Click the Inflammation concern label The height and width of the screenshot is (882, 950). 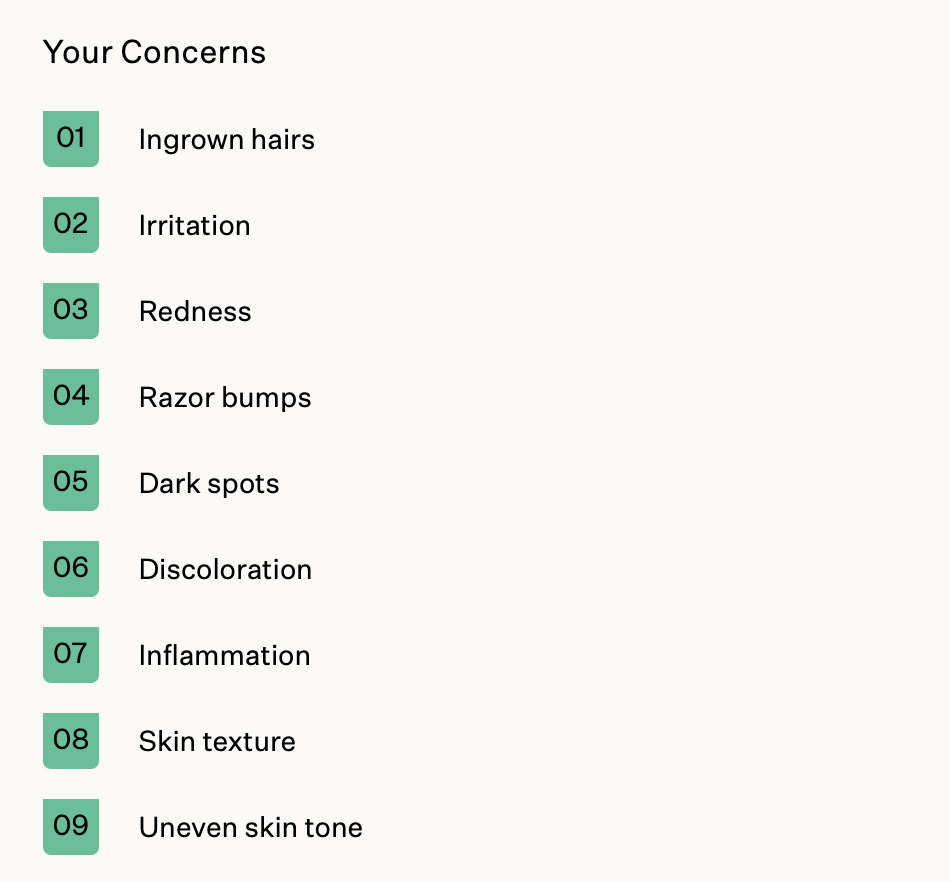pos(224,656)
